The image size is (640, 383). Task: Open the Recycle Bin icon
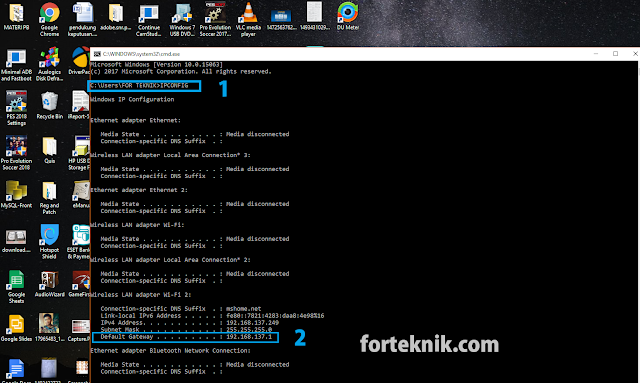(x=49, y=105)
